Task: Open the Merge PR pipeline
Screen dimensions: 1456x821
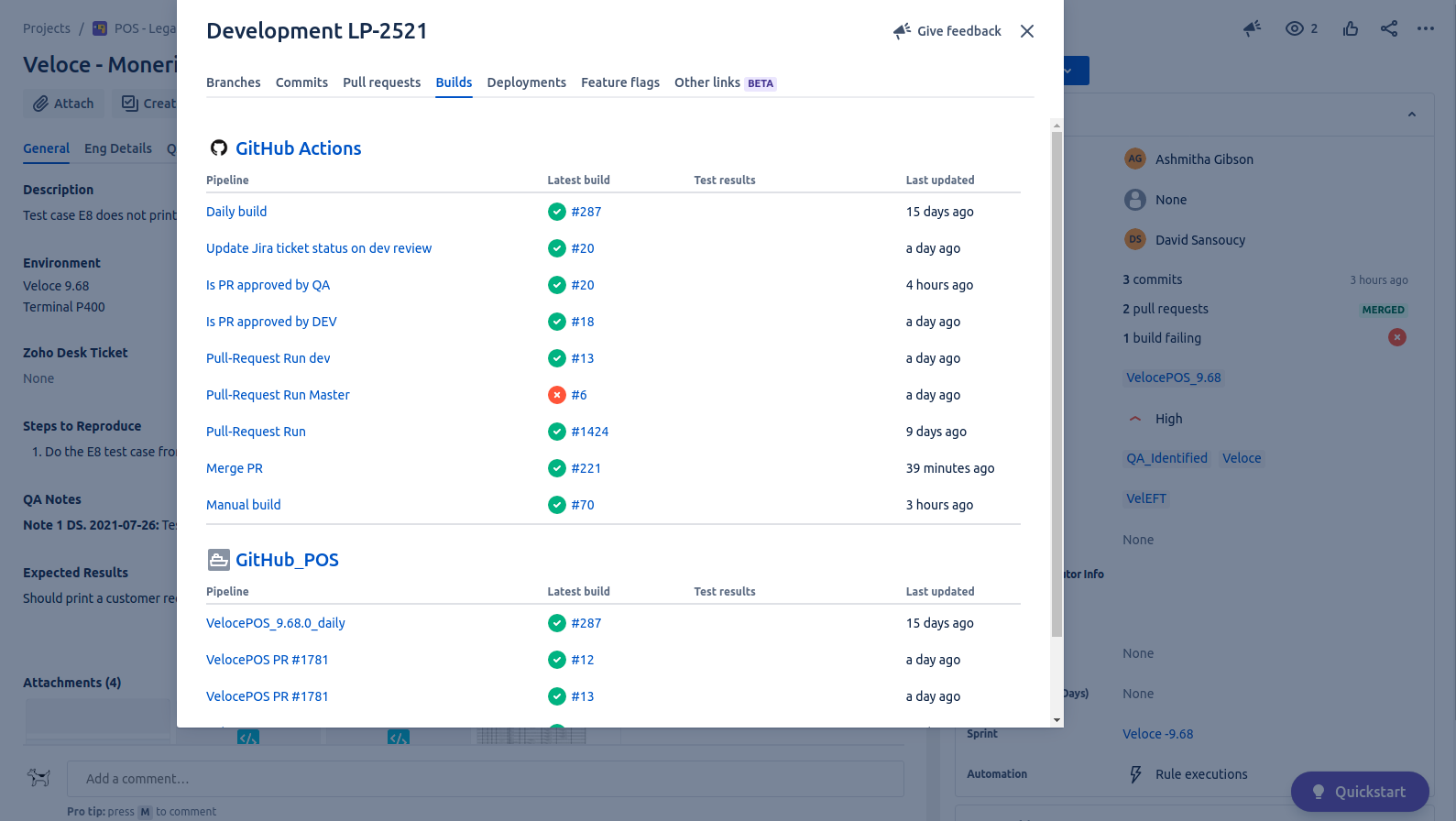Action: [235, 468]
